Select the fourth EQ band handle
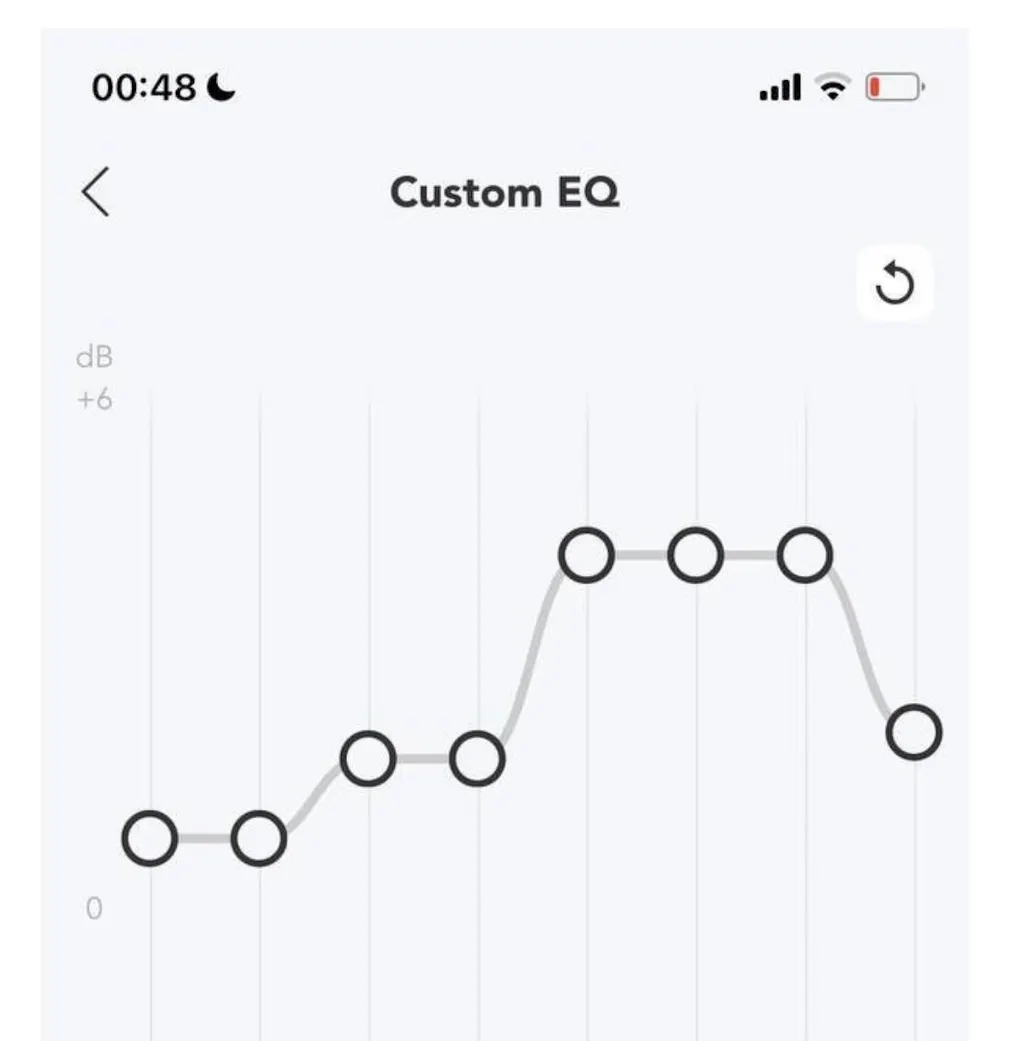Screen dimensions: 1024x1041 coord(477,759)
